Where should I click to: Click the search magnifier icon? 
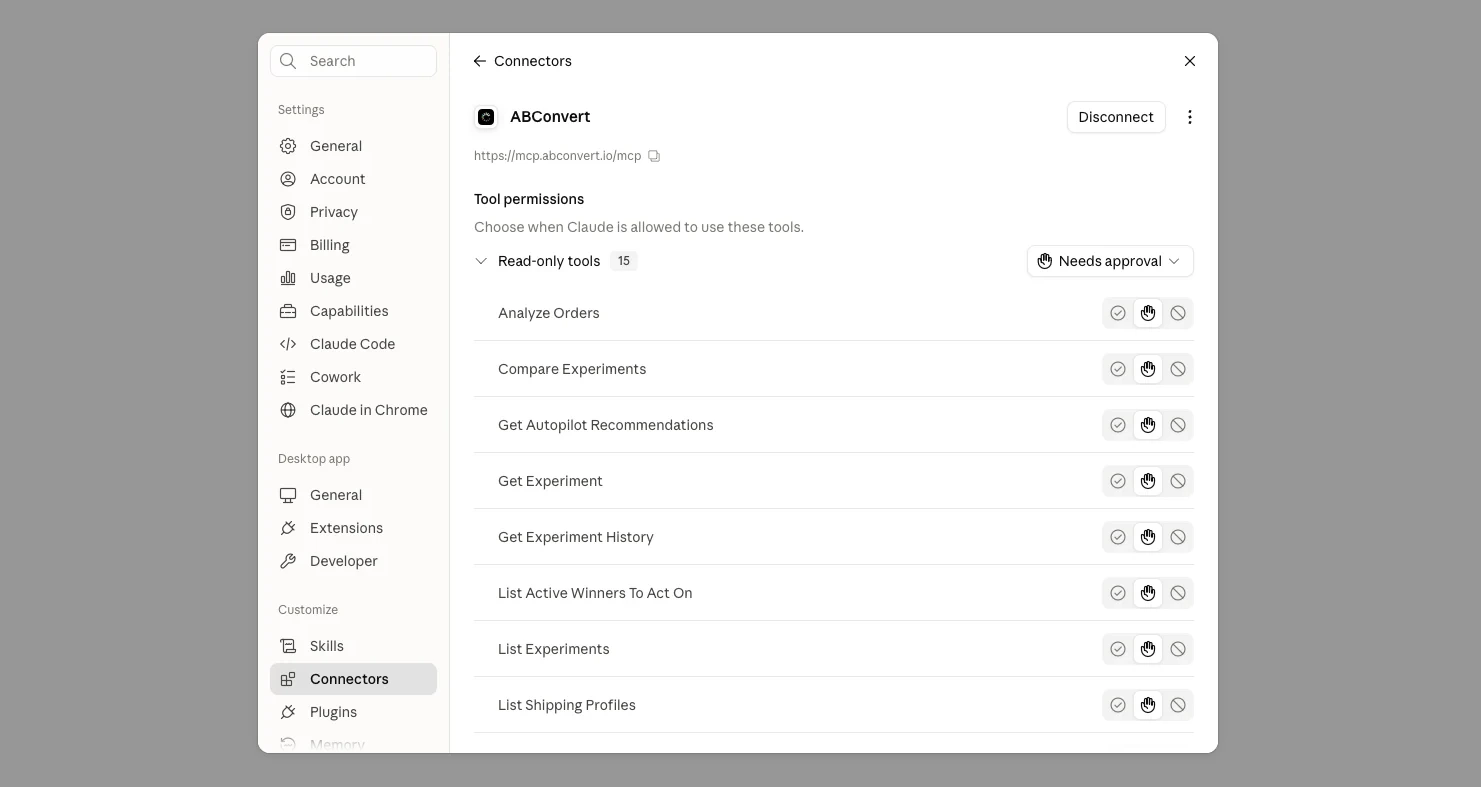click(288, 61)
